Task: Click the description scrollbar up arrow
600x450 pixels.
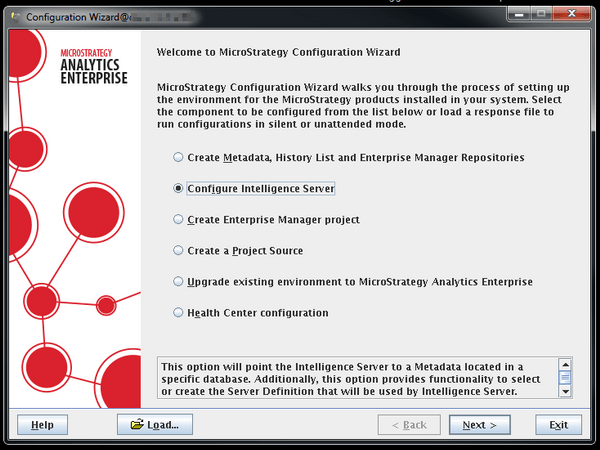Action: pos(565,365)
